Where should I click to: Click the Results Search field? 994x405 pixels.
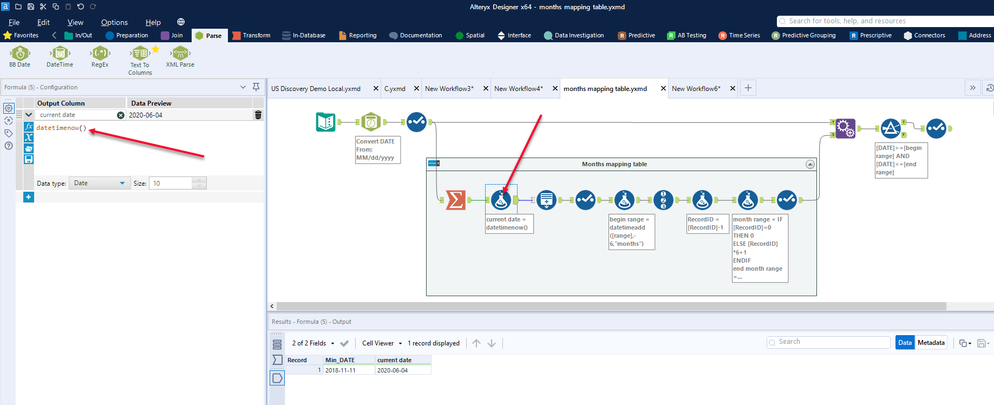pyautogui.click(x=829, y=342)
